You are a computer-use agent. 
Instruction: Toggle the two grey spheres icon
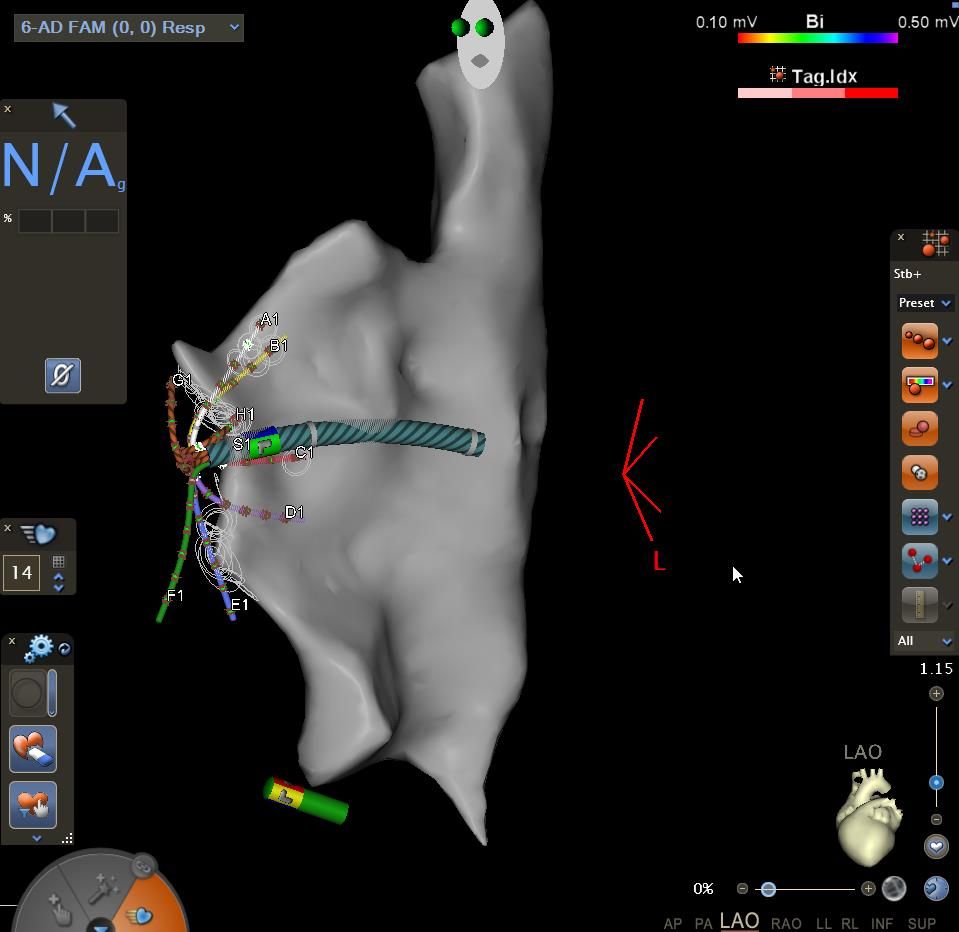[x=919, y=473]
